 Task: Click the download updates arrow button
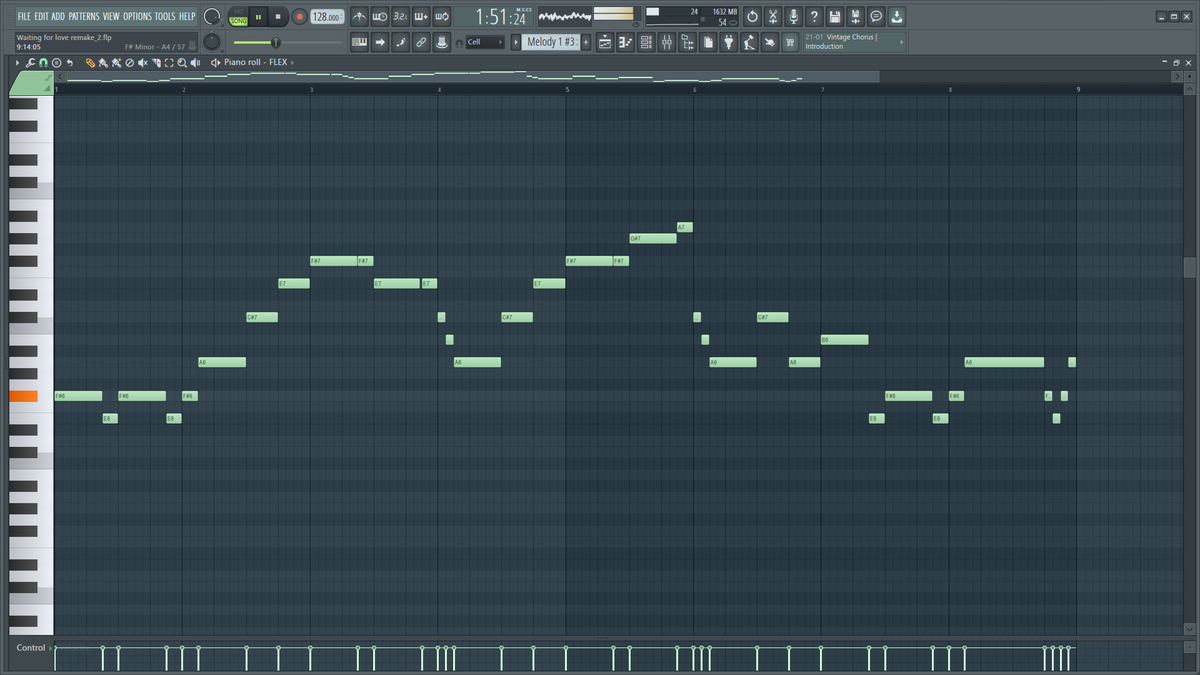[897, 17]
